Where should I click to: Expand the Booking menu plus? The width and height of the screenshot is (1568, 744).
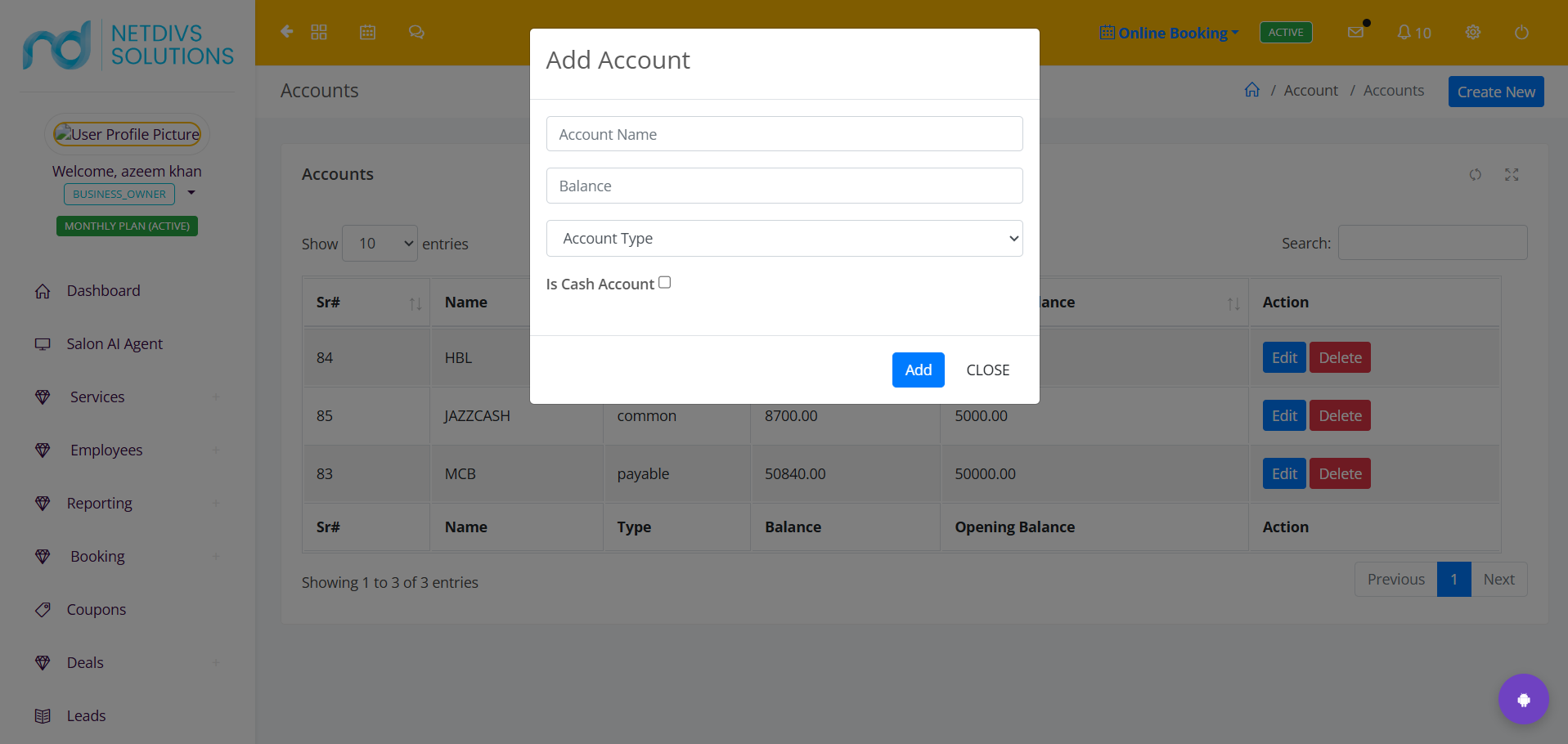pyautogui.click(x=216, y=557)
